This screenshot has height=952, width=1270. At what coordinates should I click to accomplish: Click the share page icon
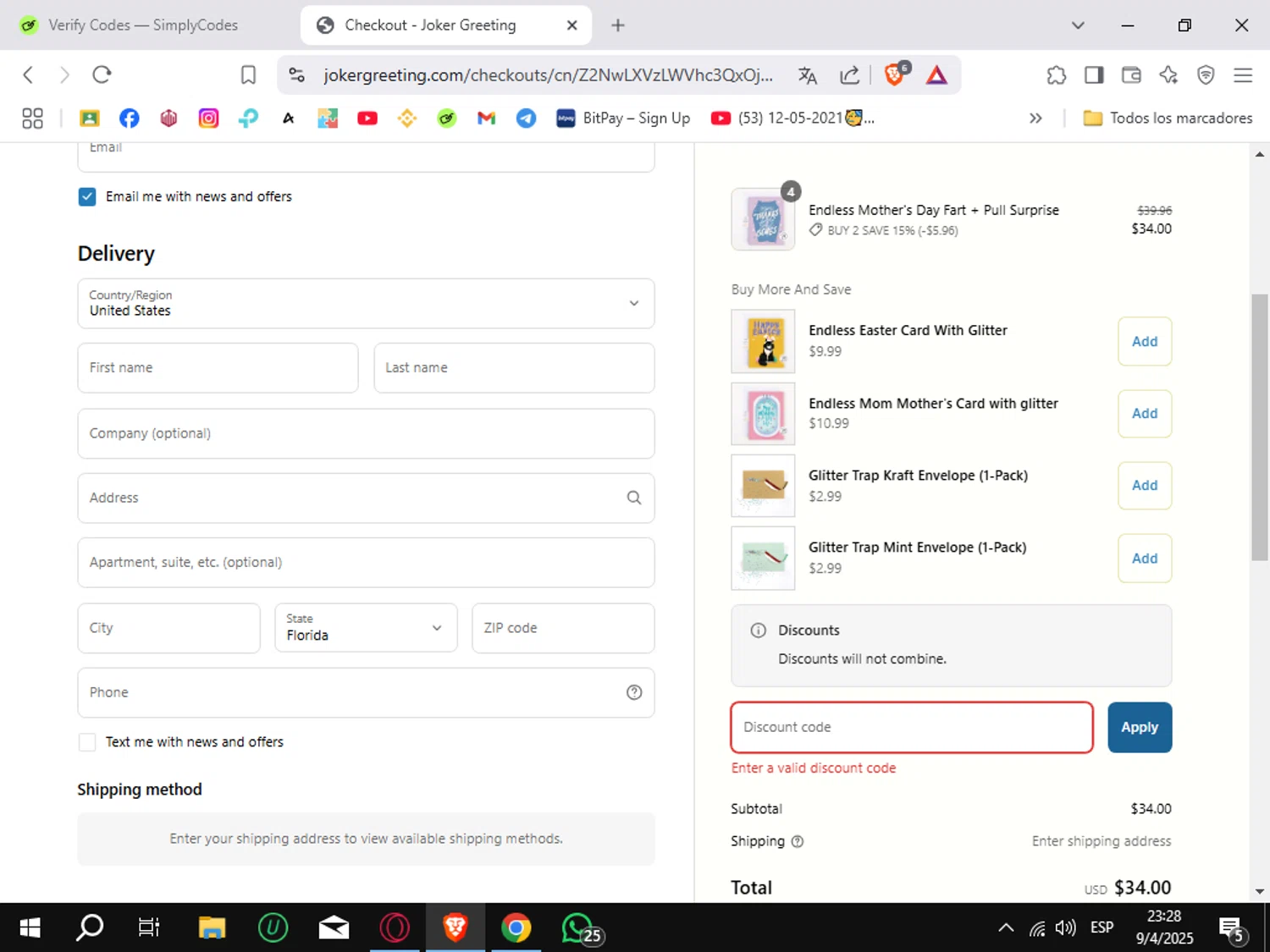pos(849,75)
